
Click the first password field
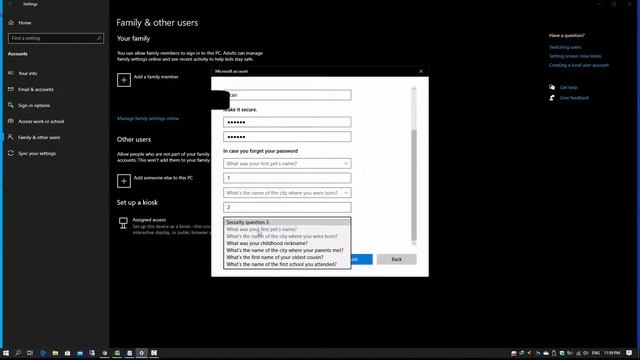point(287,122)
